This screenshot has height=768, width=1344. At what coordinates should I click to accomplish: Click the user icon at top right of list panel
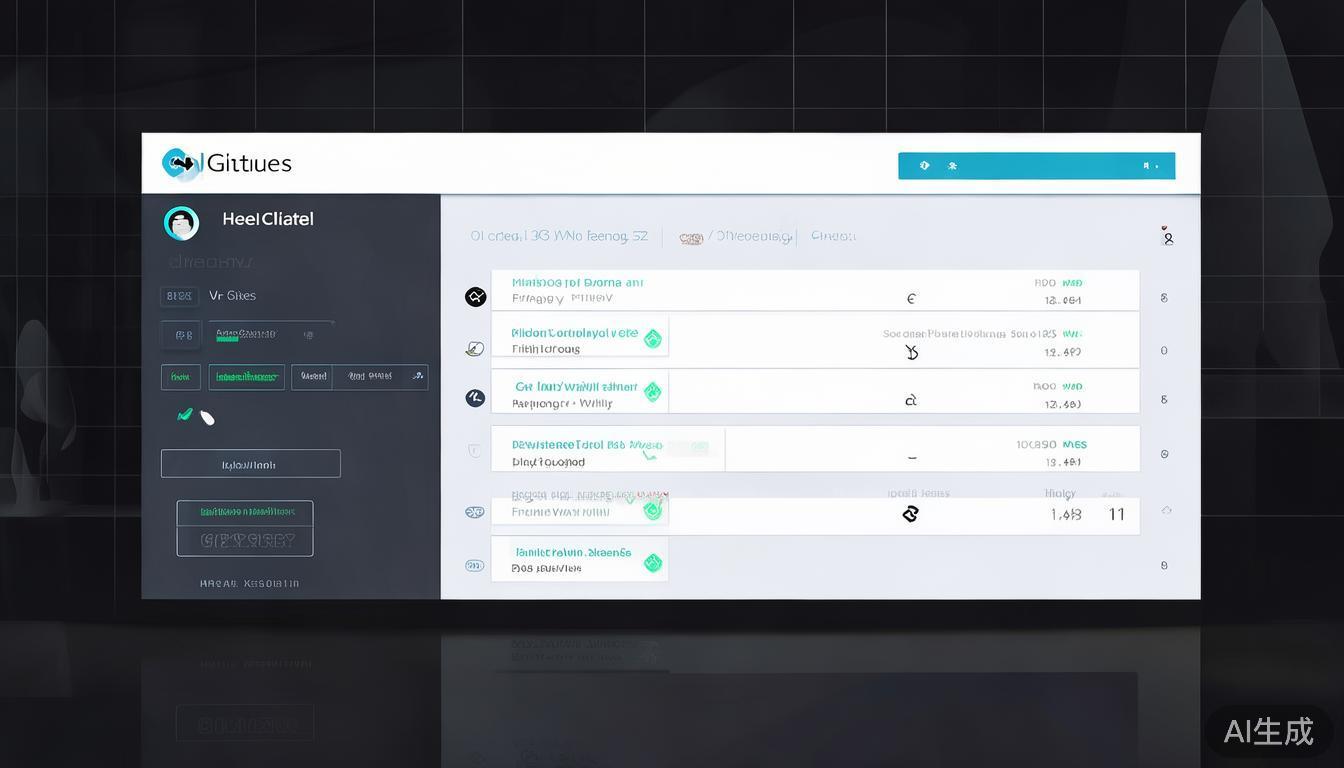(x=1167, y=237)
